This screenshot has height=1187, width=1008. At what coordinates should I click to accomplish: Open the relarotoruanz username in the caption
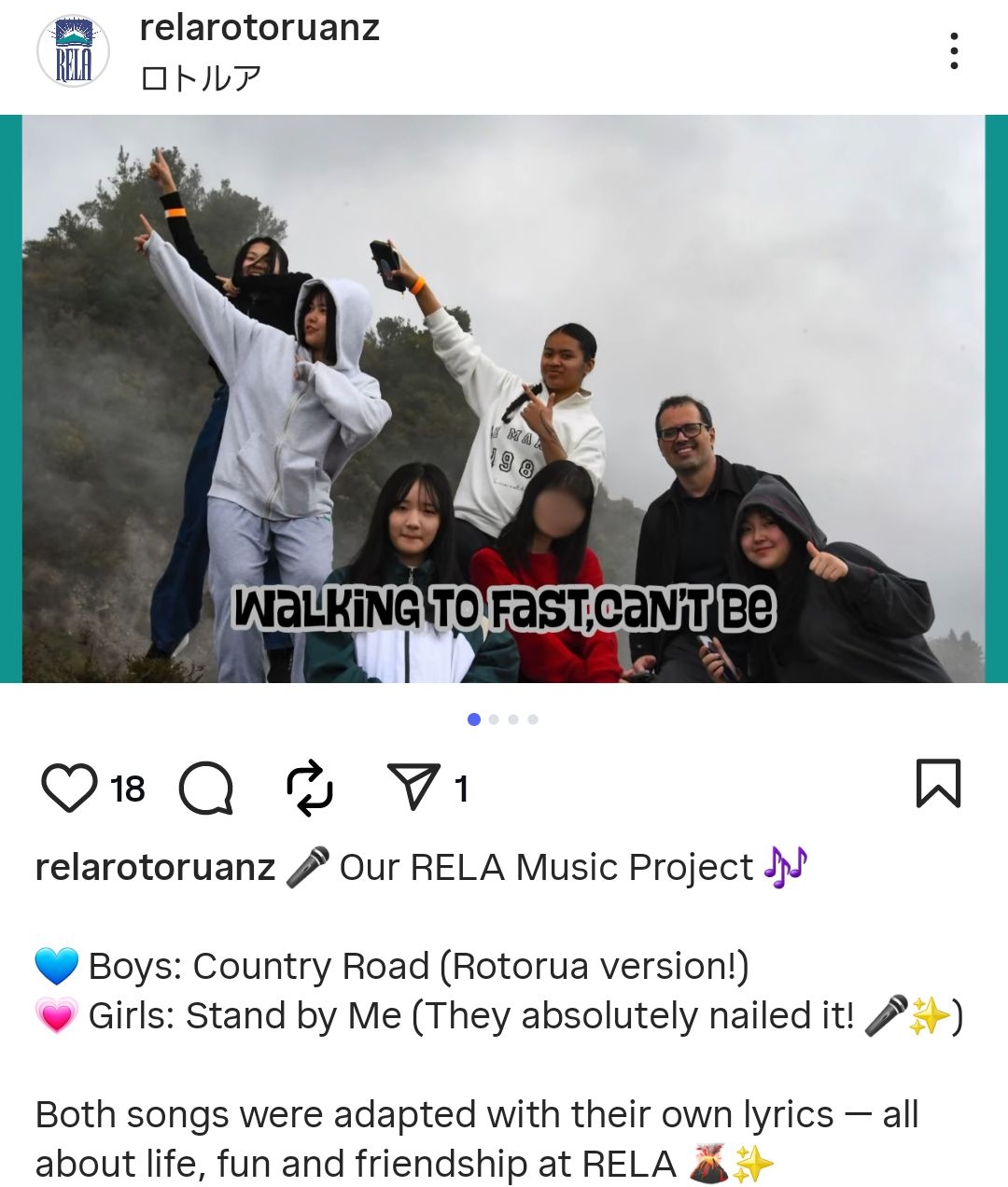tap(155, 867)
